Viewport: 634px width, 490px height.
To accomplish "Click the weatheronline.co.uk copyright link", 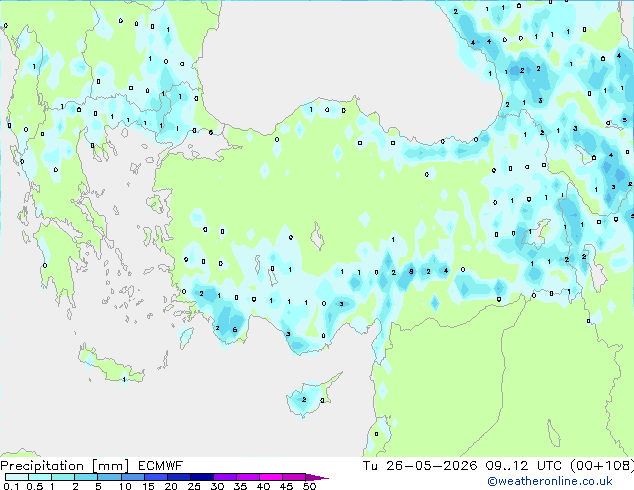I will click(x=550, y=481).
